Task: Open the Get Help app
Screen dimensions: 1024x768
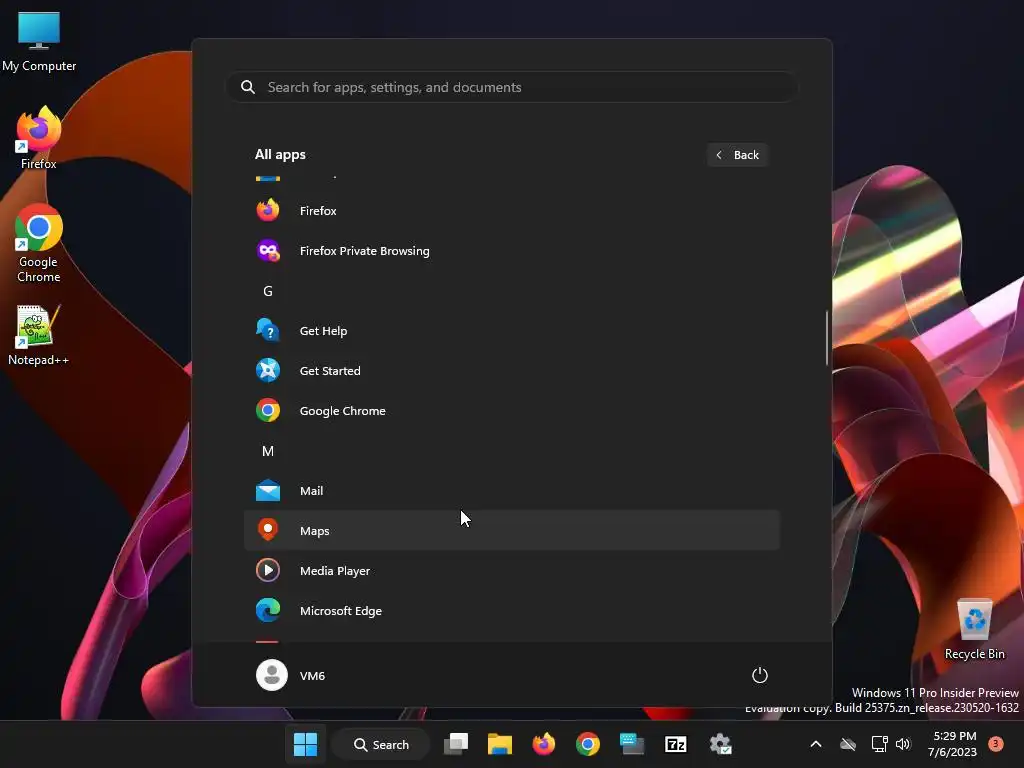Action: pos(511,330)
